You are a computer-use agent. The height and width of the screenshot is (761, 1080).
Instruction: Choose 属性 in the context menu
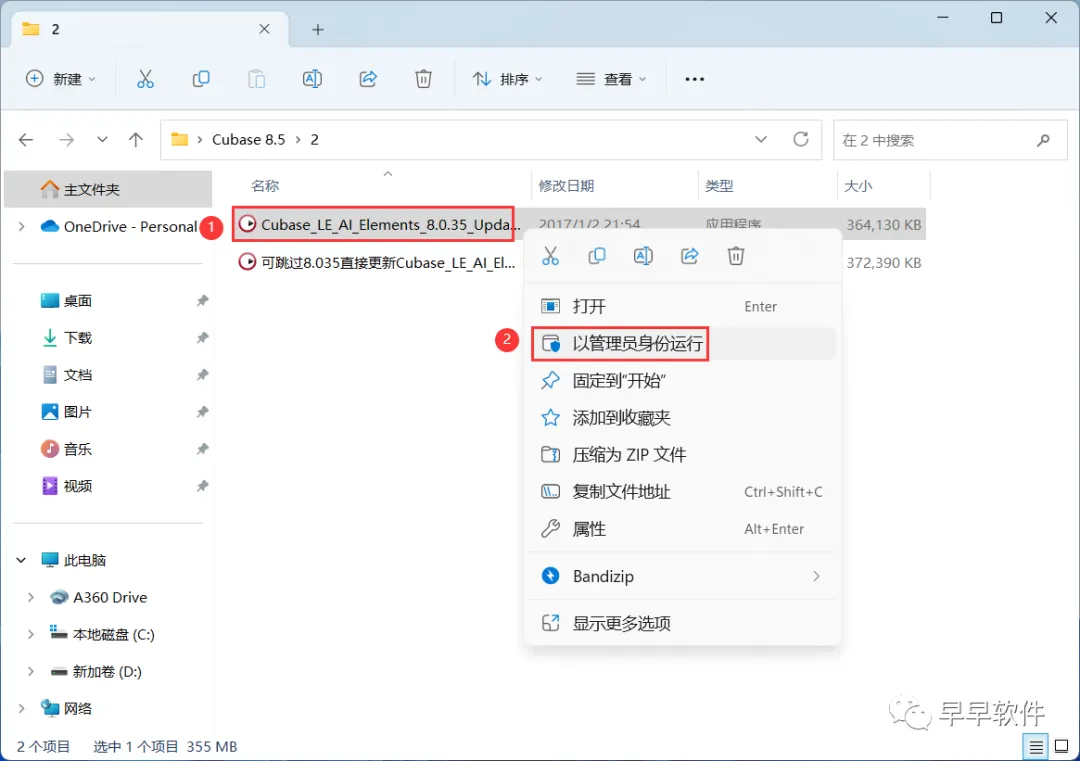[x=683, y=530]
